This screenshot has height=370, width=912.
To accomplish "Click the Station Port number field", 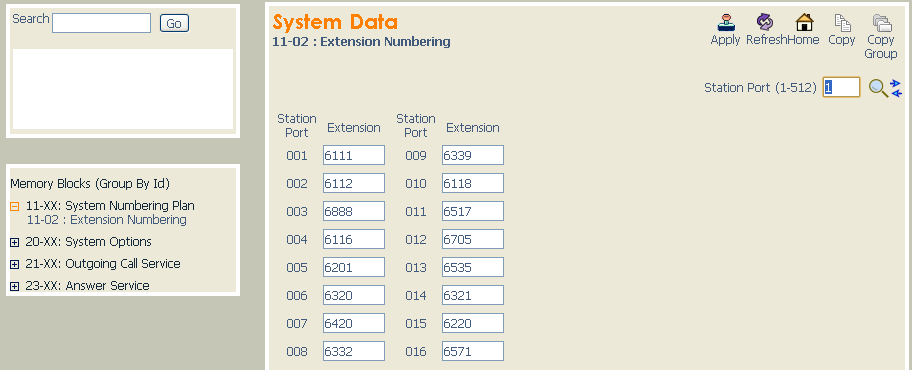I will [841, 87].
